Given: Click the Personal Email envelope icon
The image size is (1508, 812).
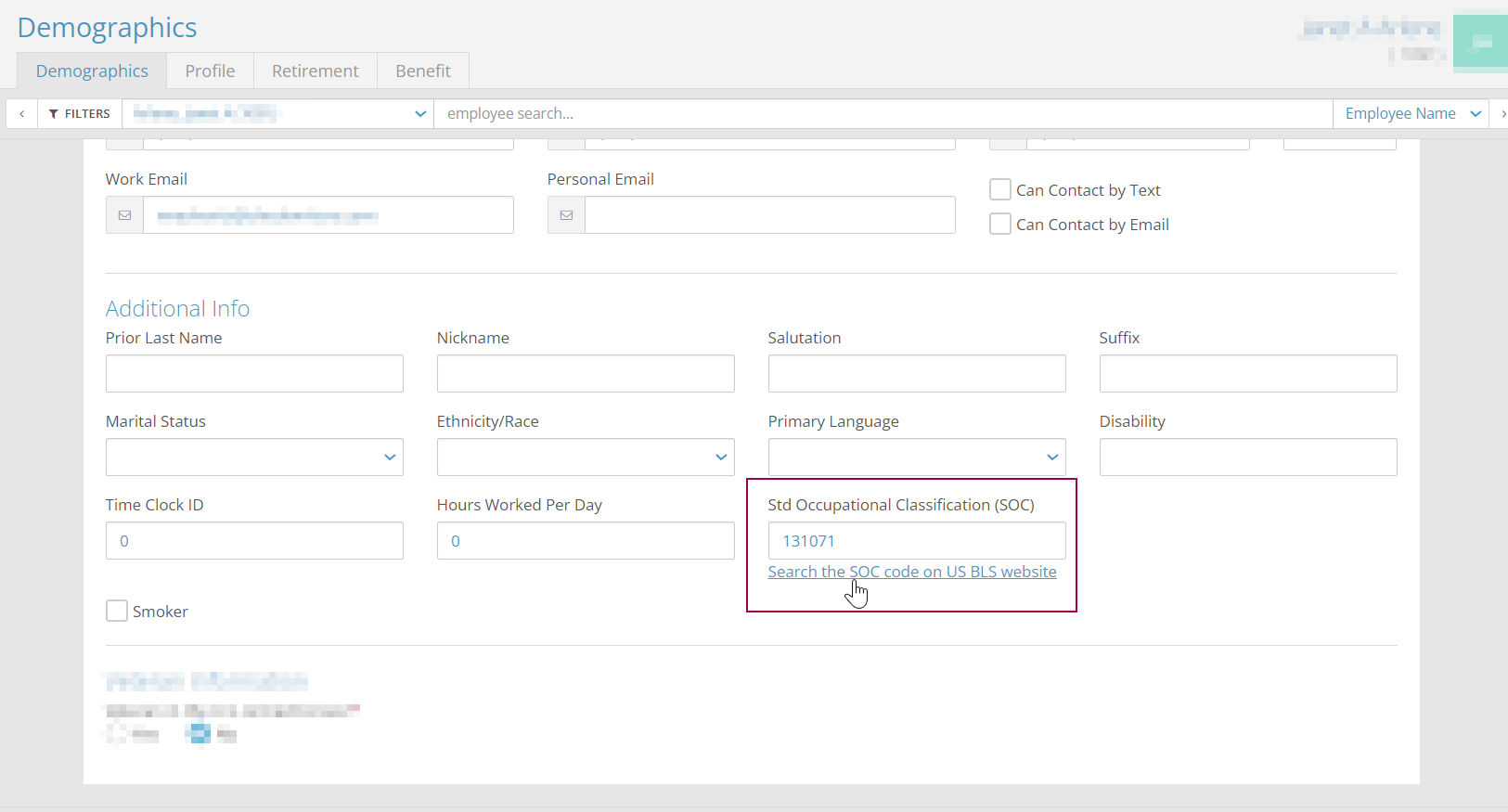Looking at the screenshot, I should [566, 215].
